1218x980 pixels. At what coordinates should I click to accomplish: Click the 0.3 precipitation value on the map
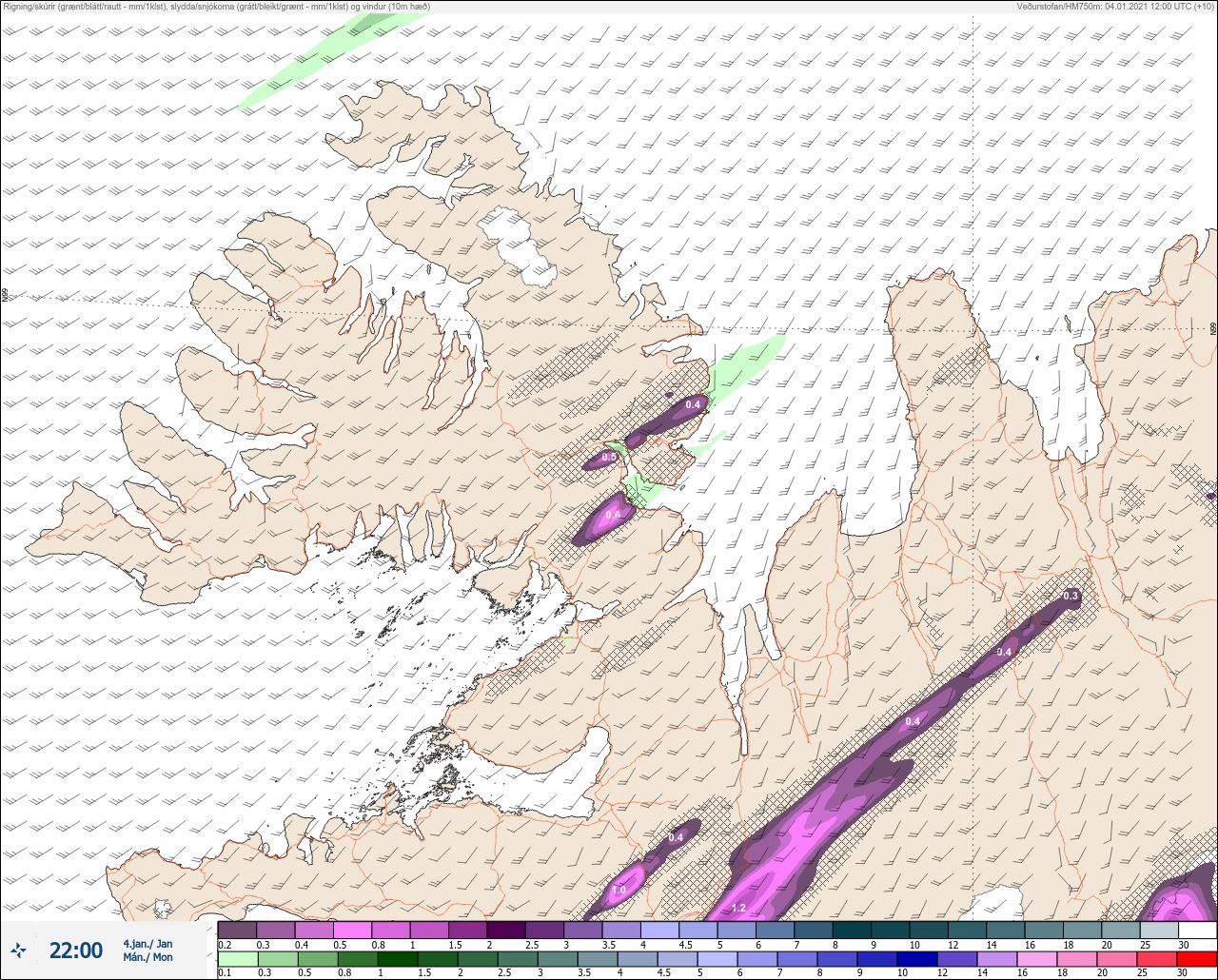[1071, 597]
